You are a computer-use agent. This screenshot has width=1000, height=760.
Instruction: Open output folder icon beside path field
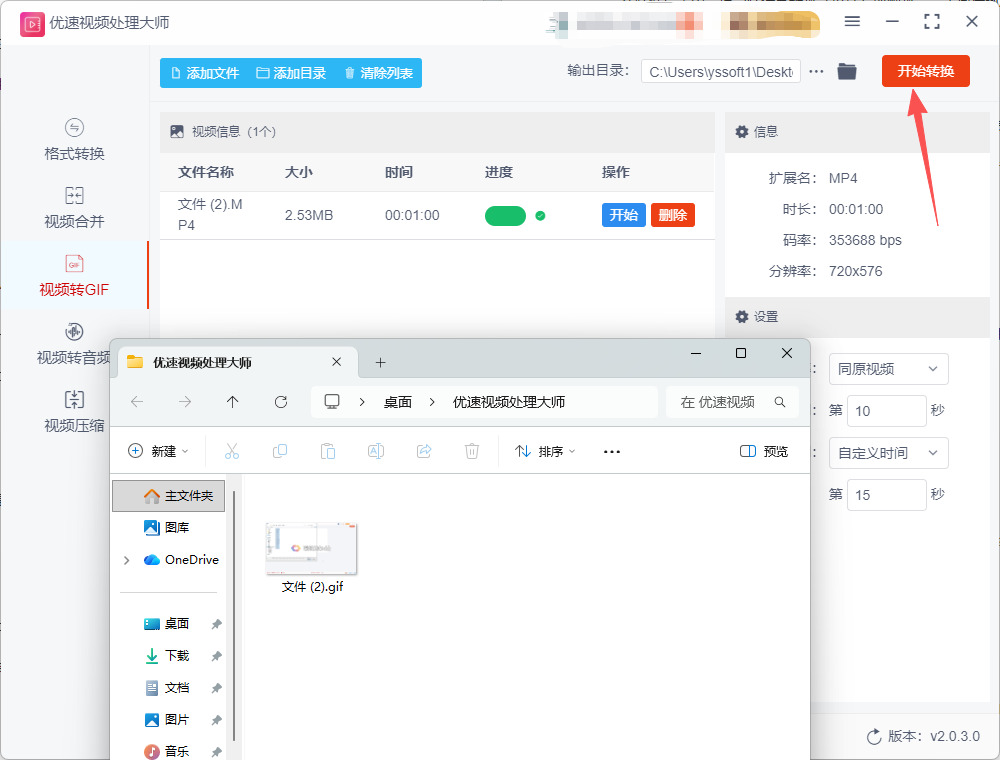tap(847, 72)
